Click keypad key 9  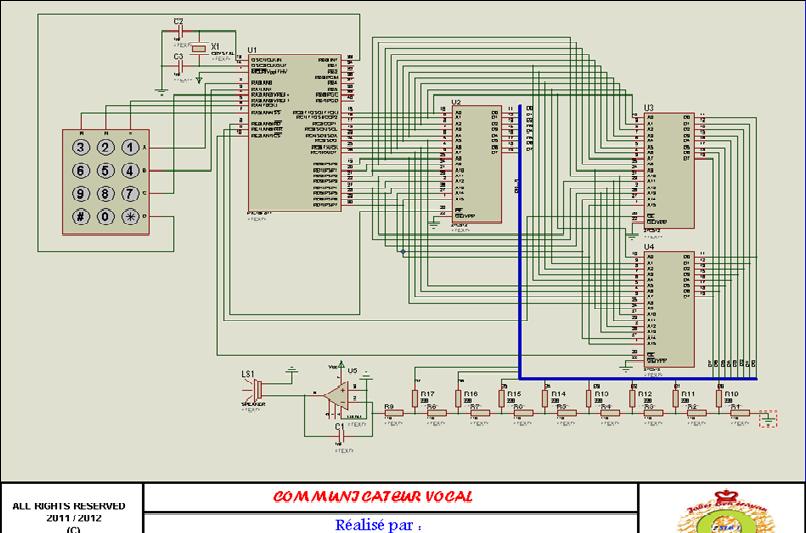tap(80, 194)
